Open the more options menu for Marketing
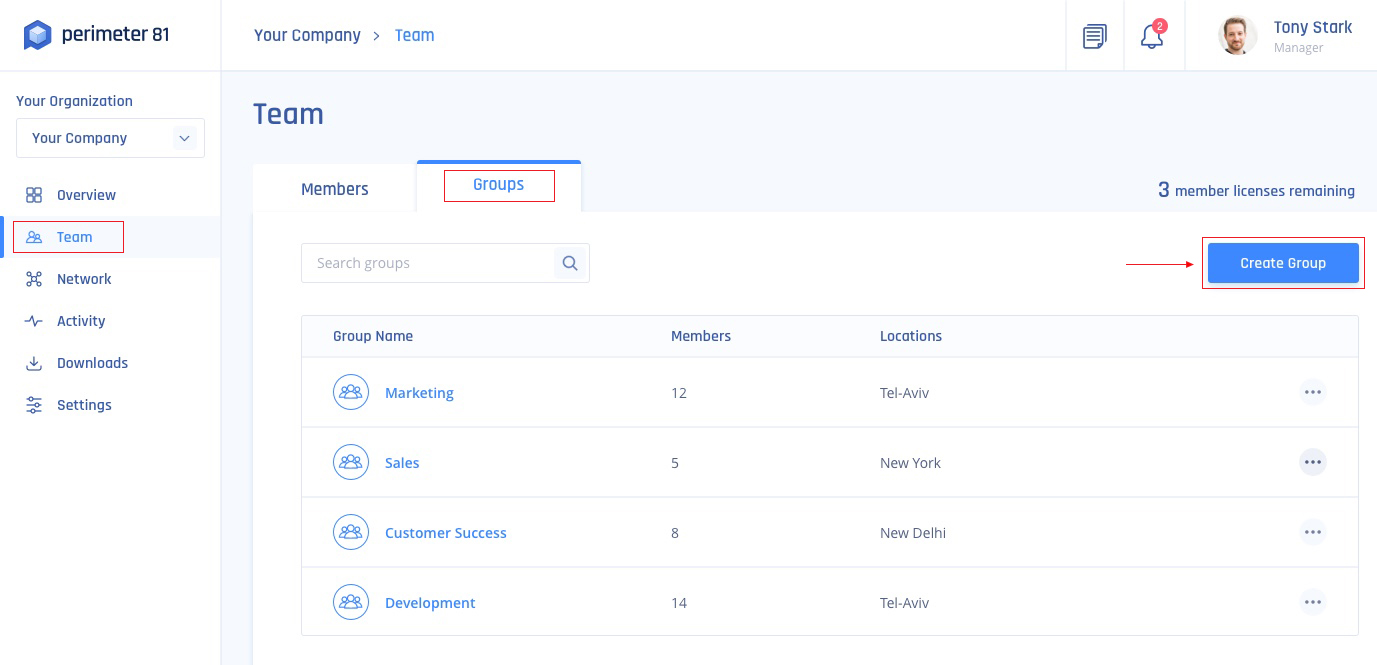Viewport: 1377px width, 665px height. point(1313,392)
